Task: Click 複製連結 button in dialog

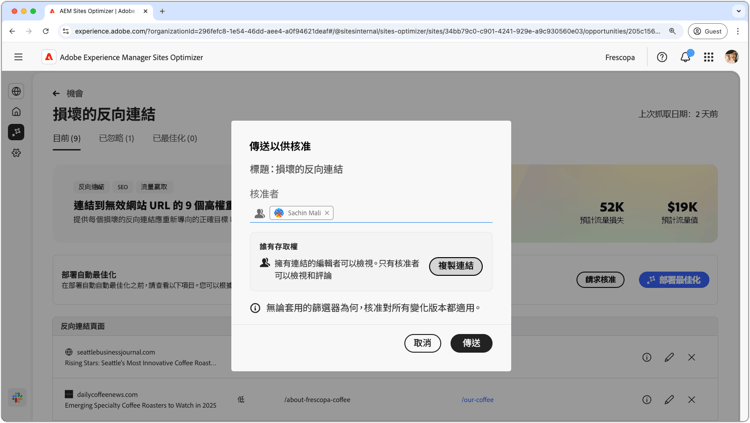Action: pos(456,266)
